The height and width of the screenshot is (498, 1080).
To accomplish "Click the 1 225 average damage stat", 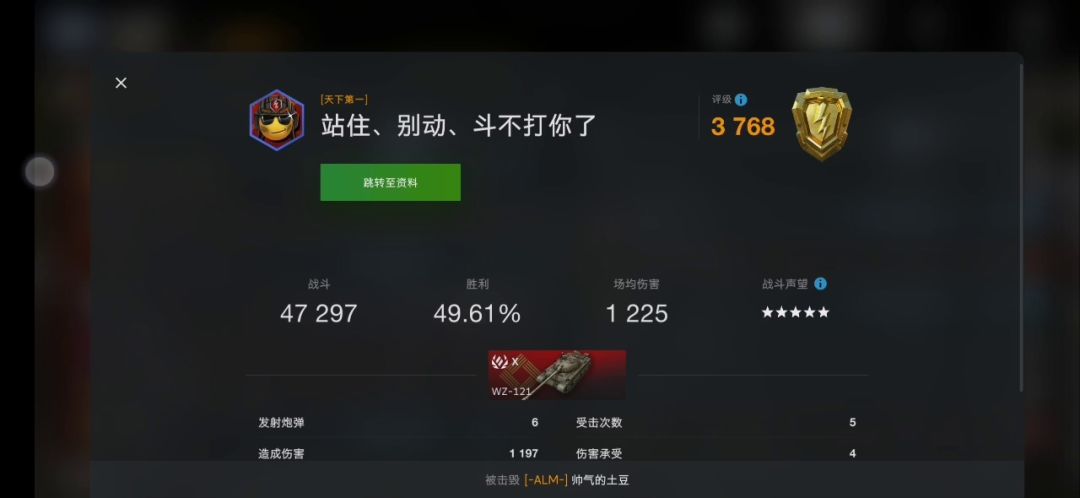I will pos(636,314).
